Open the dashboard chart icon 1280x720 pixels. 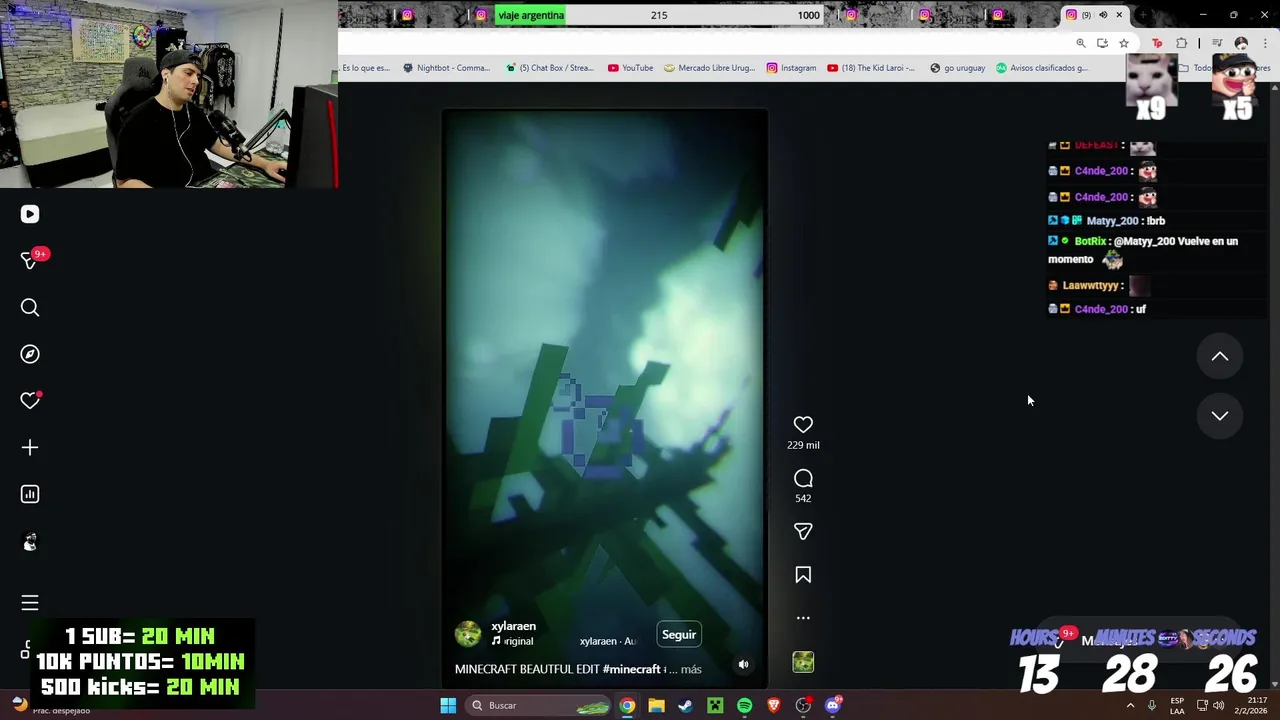30,494
